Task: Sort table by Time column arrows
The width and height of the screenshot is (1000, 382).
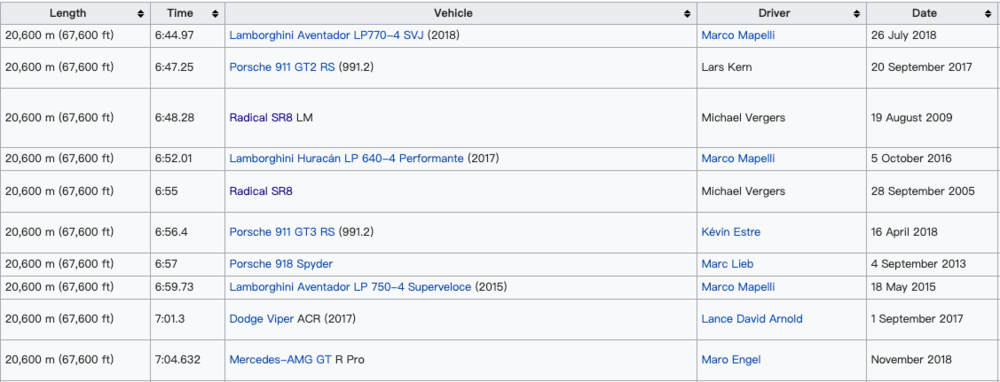Action: 215,13
